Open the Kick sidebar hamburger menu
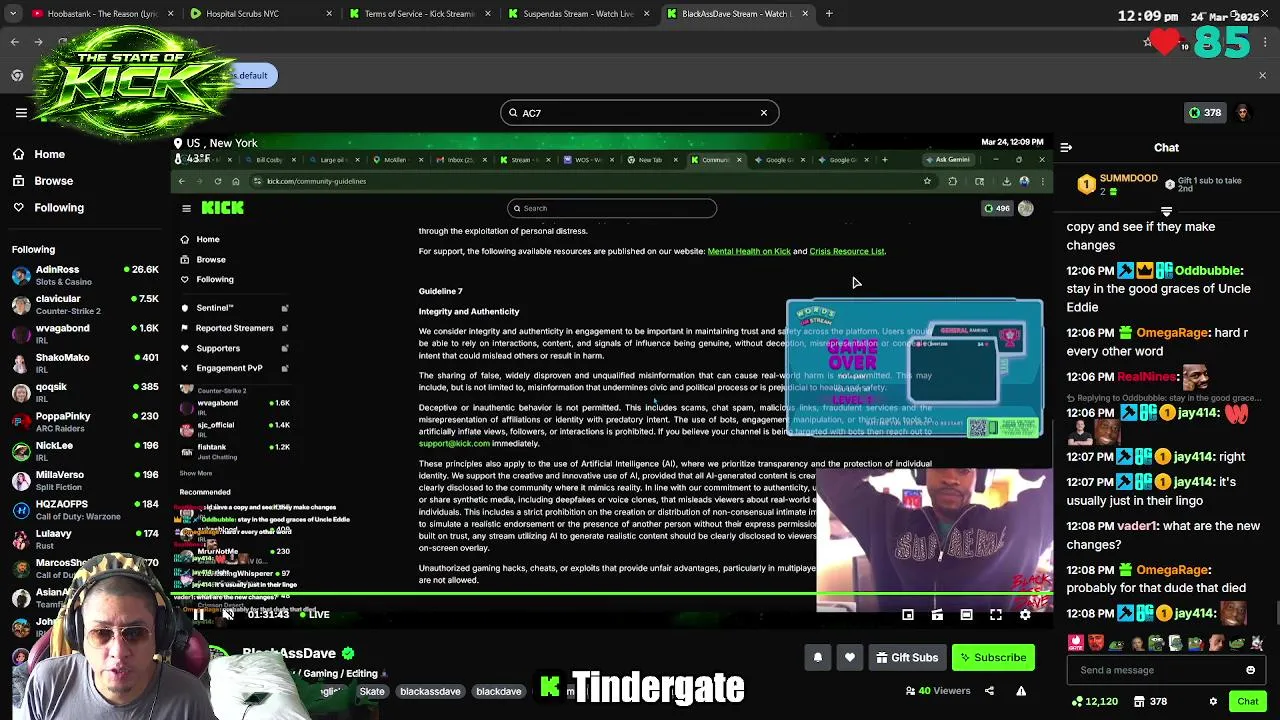 point(21,113)
